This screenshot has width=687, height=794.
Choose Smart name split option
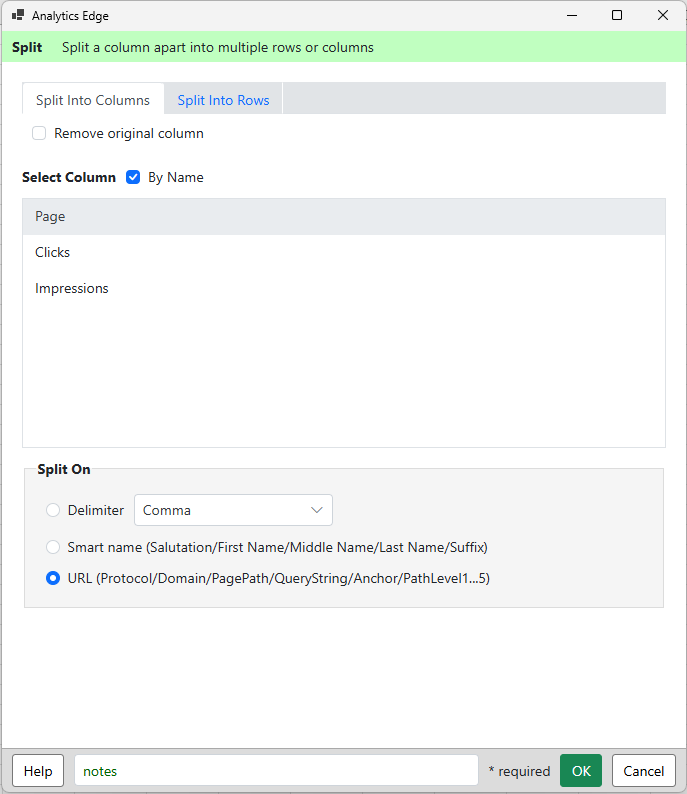point(53,547)
